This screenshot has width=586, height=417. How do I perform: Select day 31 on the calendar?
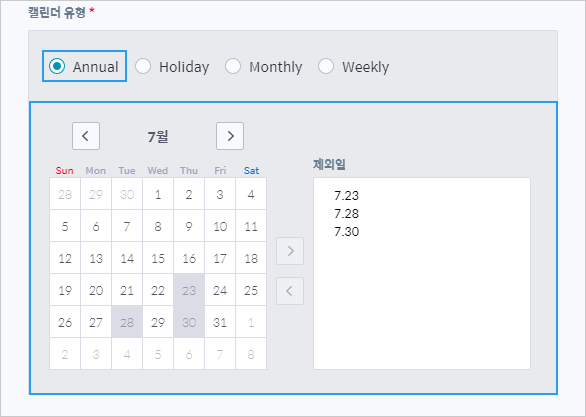(220, 322)
